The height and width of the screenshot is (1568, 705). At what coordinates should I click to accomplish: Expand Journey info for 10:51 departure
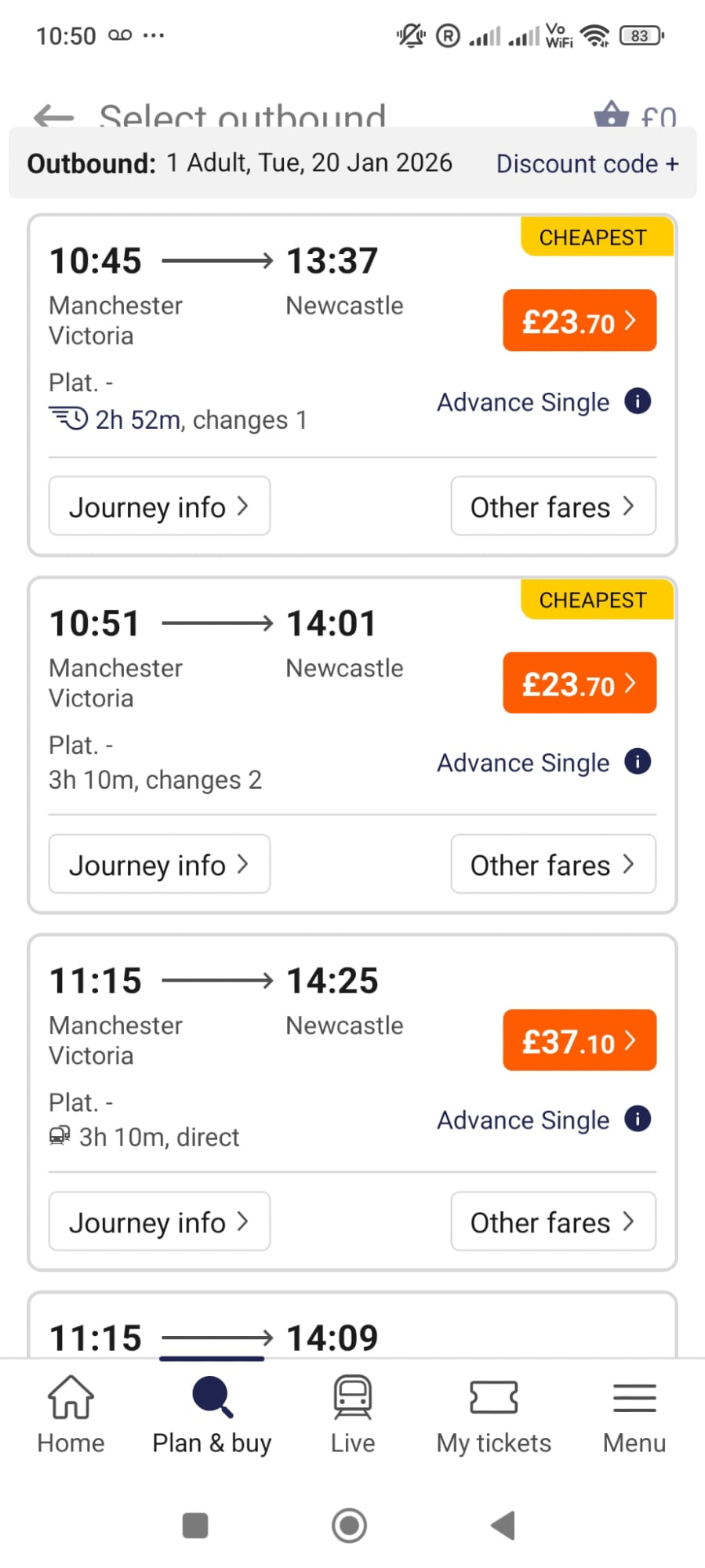click(x=159, y=864)
